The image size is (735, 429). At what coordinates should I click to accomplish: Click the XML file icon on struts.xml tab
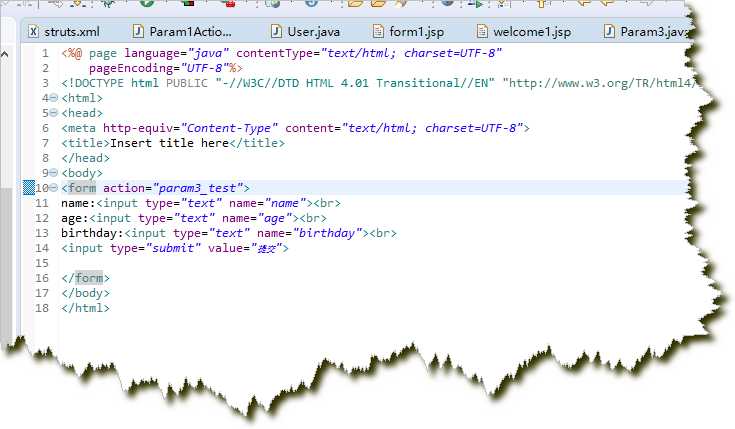click(33, 31)
